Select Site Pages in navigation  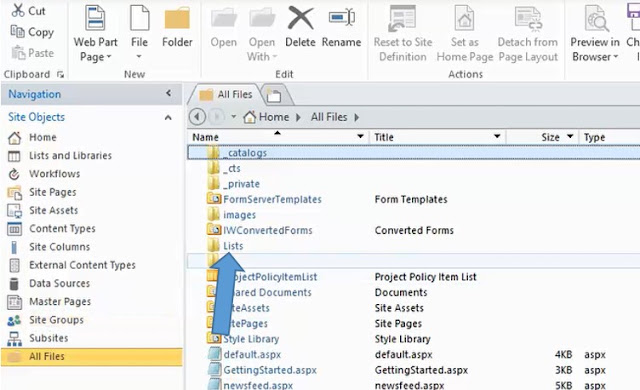pyautogui.click(x=53, y=192)
